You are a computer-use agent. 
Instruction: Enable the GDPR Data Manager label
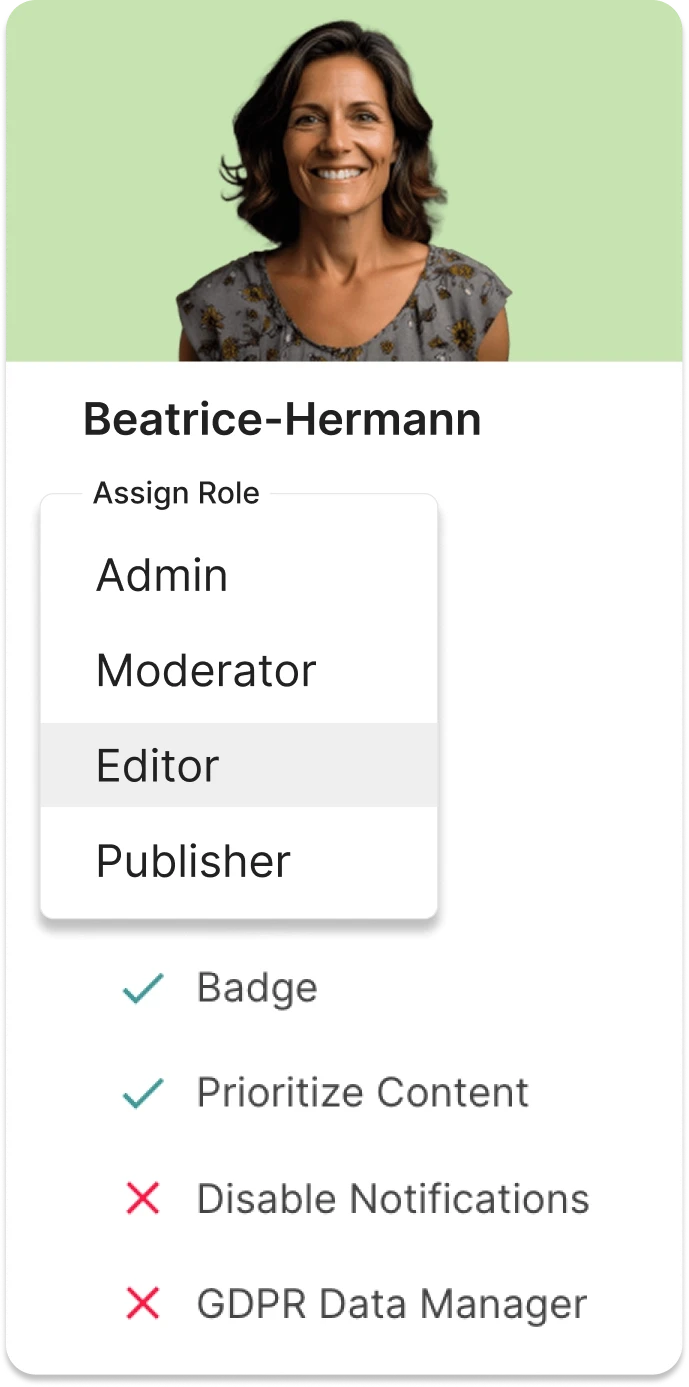click(x=391, y=1304)
